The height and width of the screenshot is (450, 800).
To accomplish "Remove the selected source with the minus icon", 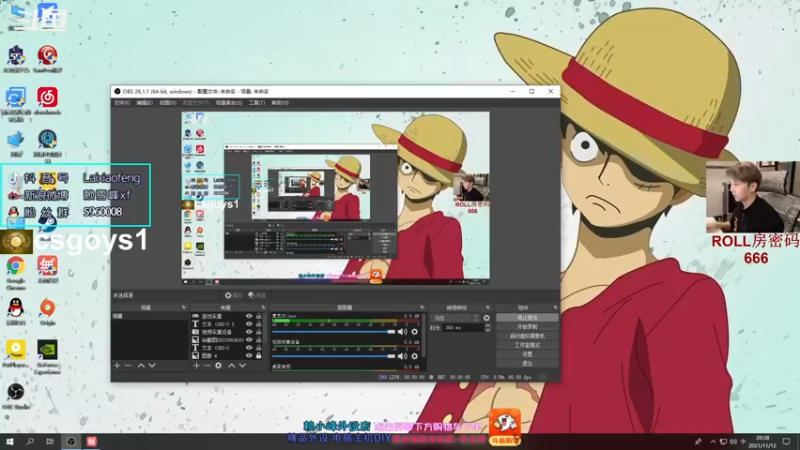I will click(x=207, y=366).
